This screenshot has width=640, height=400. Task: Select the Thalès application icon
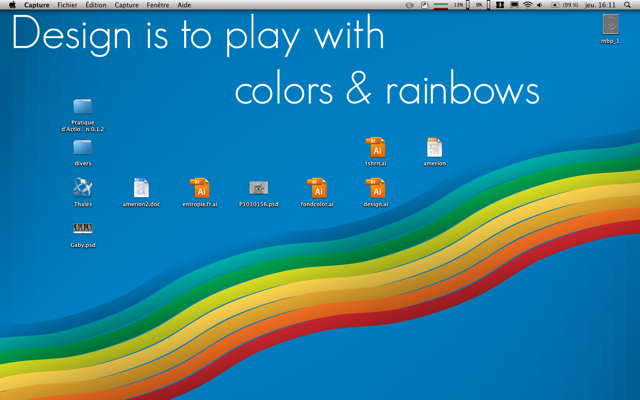click(82, 188)
